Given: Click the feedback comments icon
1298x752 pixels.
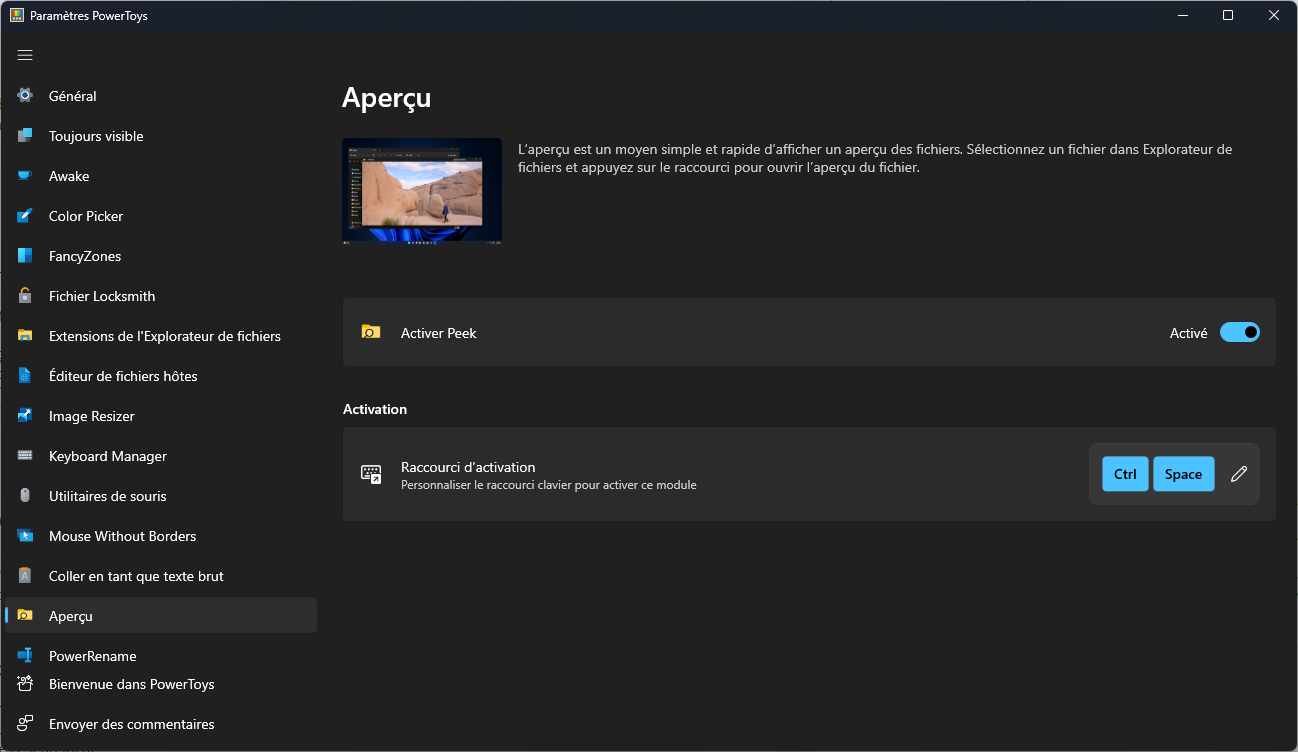Looking at the screenshot, I should tap(25, 724).
